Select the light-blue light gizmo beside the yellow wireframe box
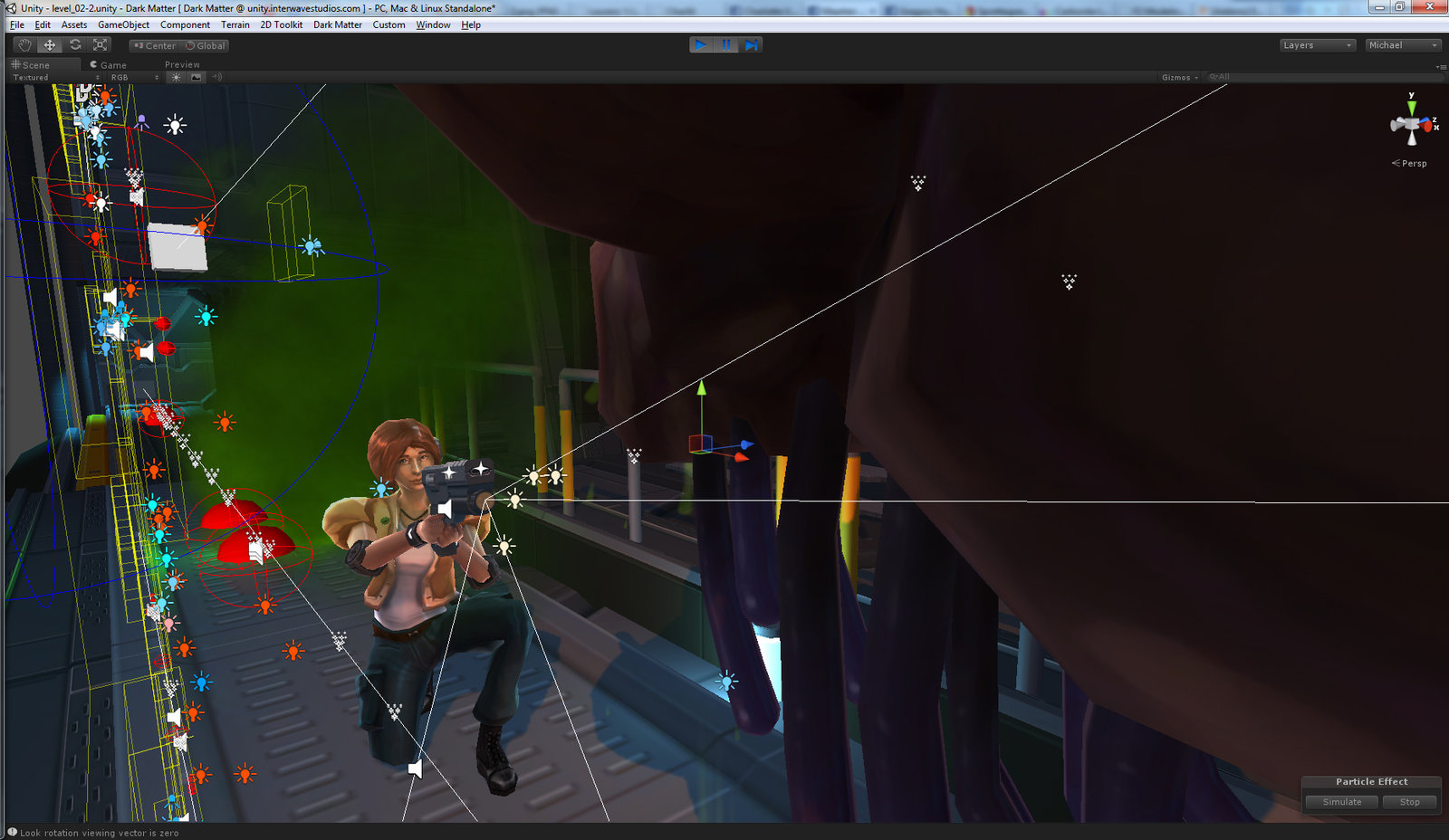The width and height of the screenshot is (1449, 840). 312,245
